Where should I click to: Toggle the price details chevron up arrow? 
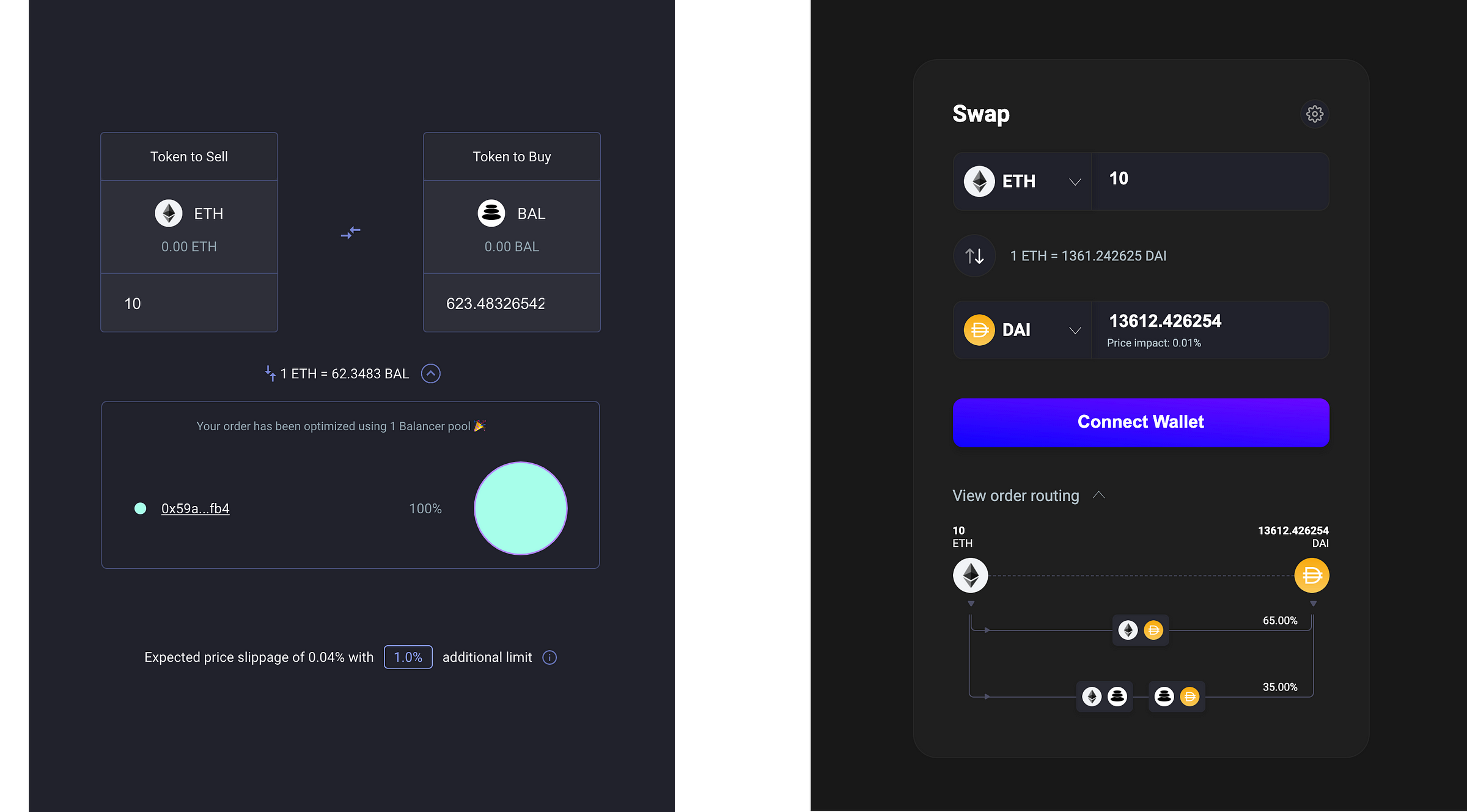coord(431,374)
